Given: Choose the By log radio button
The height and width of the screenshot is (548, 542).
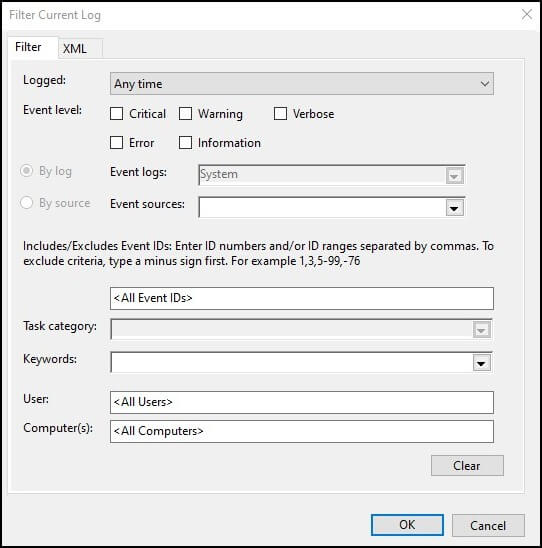Looking at the screenshot, I should (27, 171).
